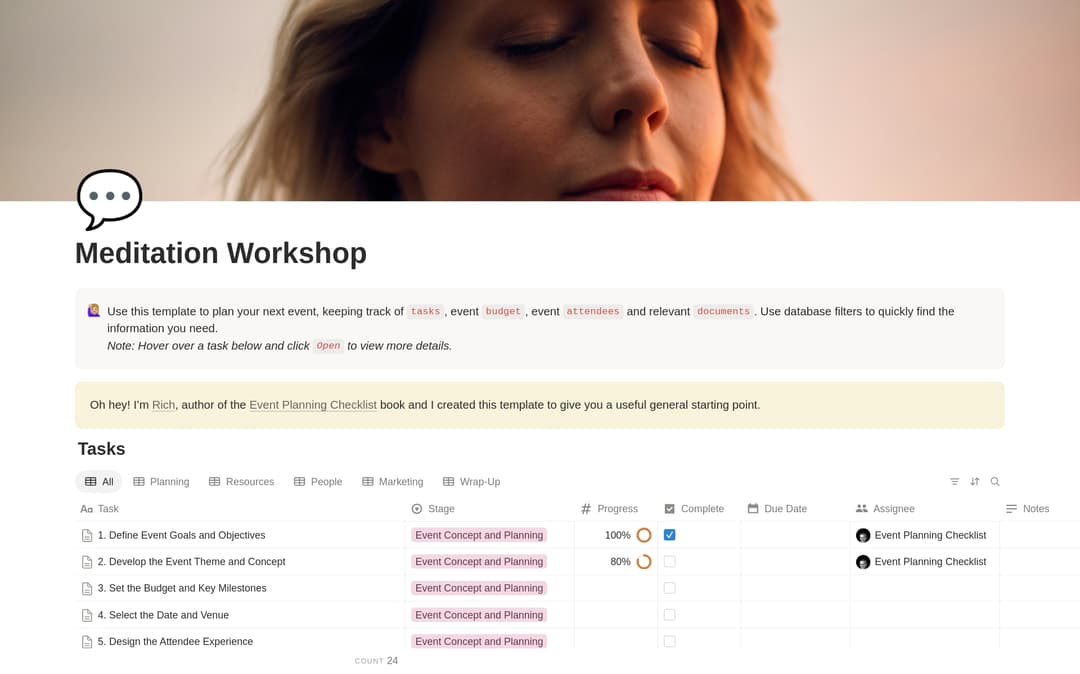This screenshot has width=1080, height=674.
Task: Switch to the All tab
Action: point(98,481)
